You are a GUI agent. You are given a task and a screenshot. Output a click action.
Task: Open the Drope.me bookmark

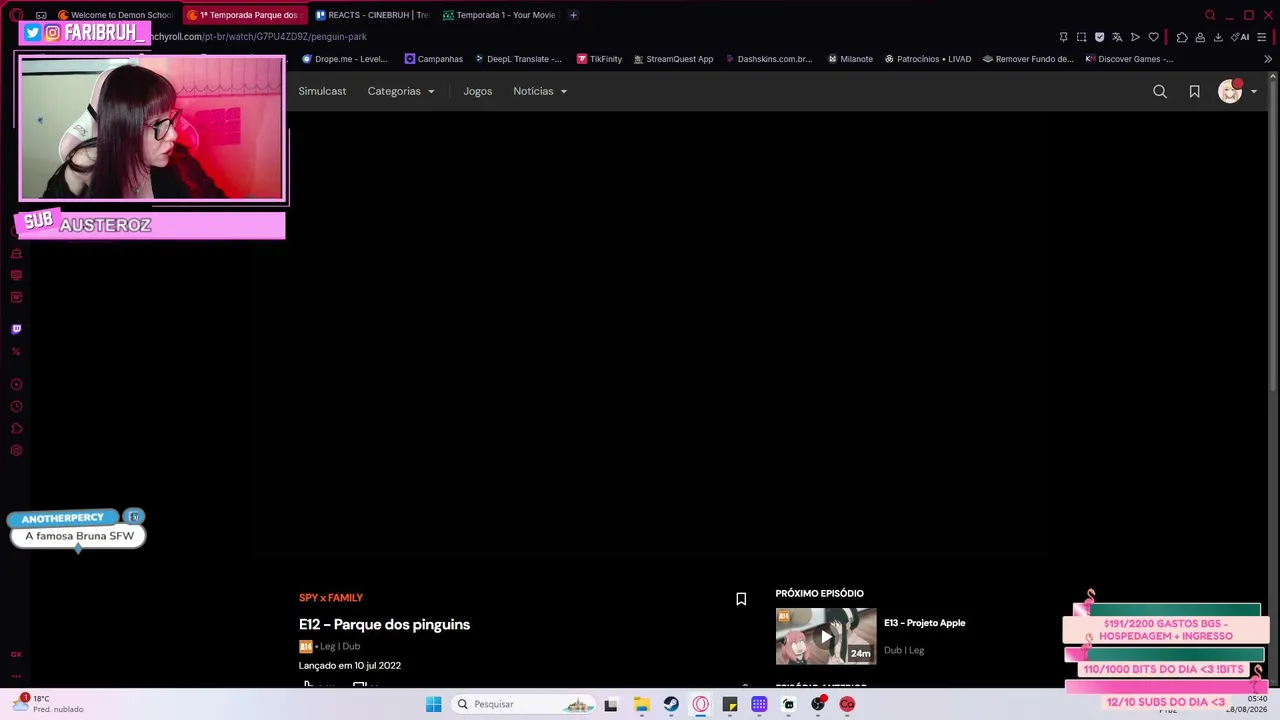click(x=344, y=59)
